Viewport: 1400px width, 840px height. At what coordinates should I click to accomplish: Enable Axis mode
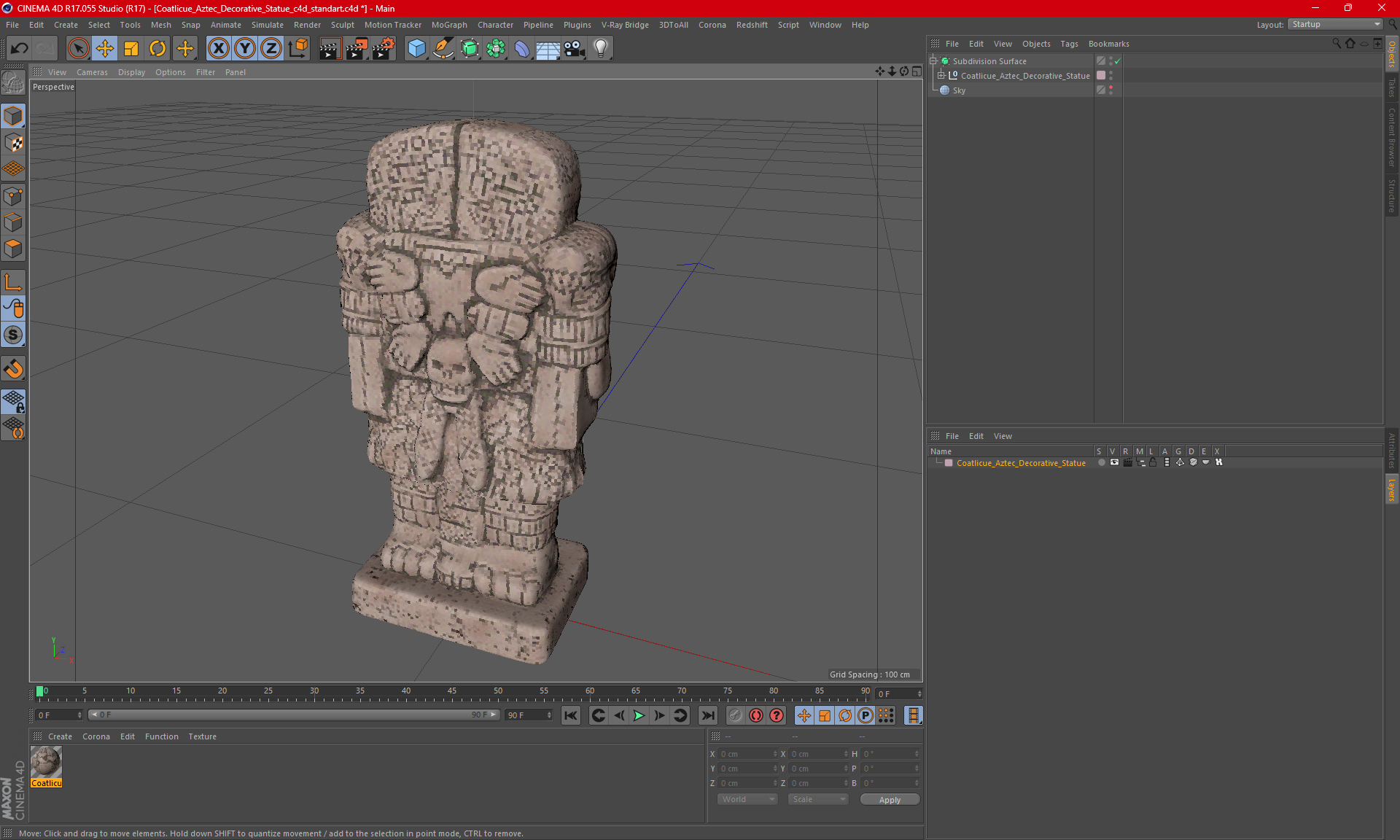click(13, 282)
